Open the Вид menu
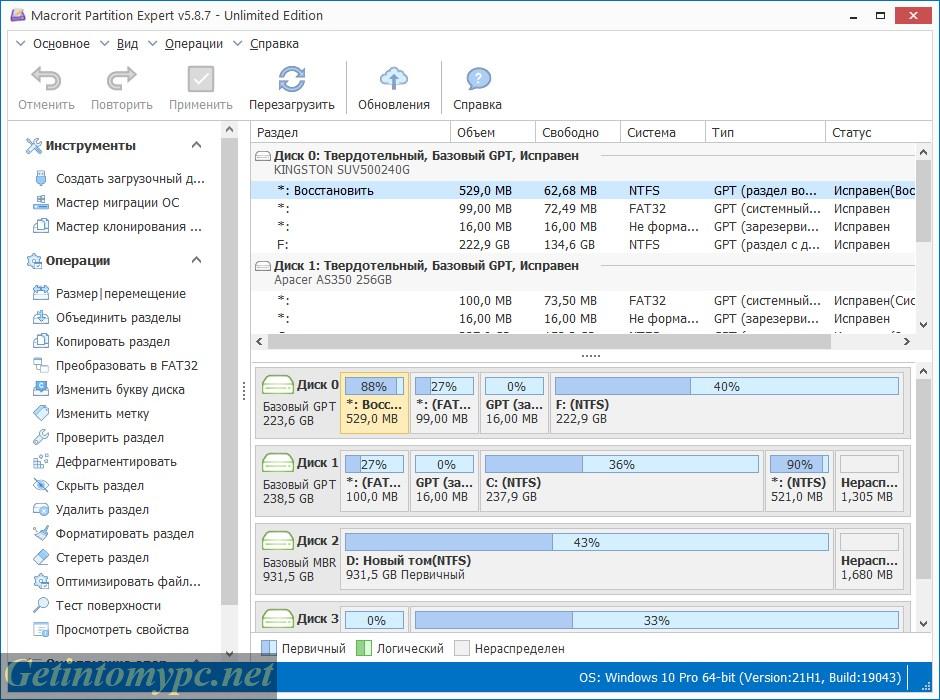The height and width of the screenshot is (700, 940). (x=127, y=43)
